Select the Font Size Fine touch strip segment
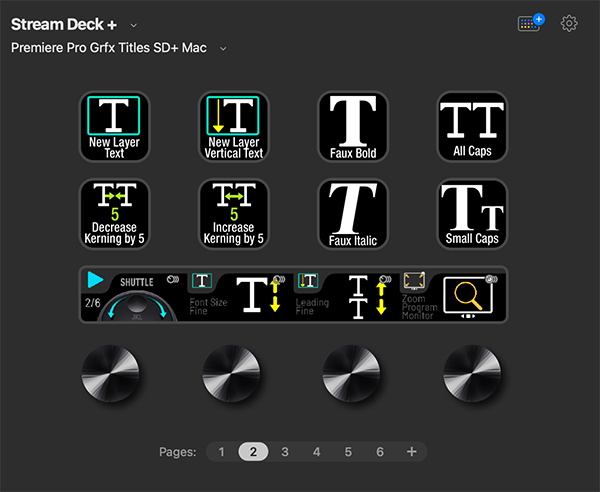The width and height of the screenshot is (600, 492). pos(240,295)
